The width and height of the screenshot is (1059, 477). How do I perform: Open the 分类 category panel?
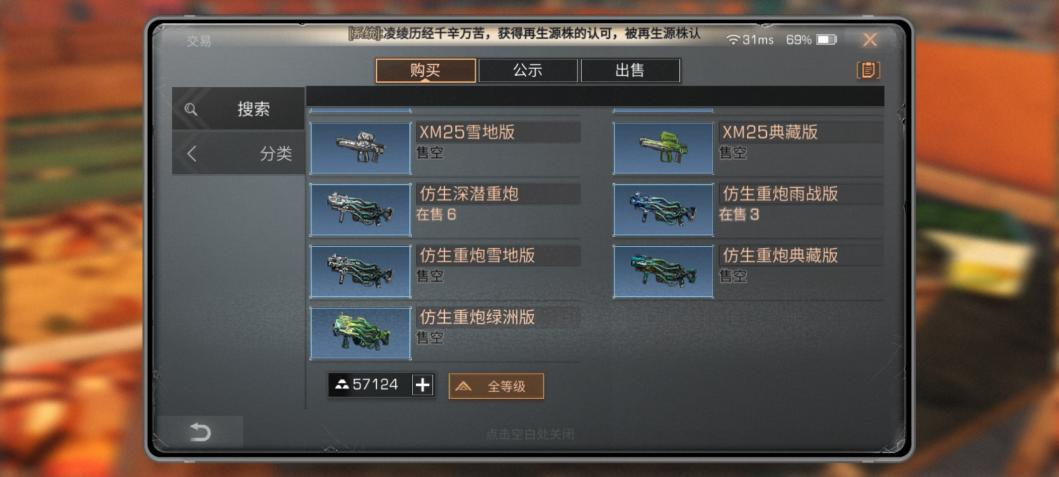238,153
